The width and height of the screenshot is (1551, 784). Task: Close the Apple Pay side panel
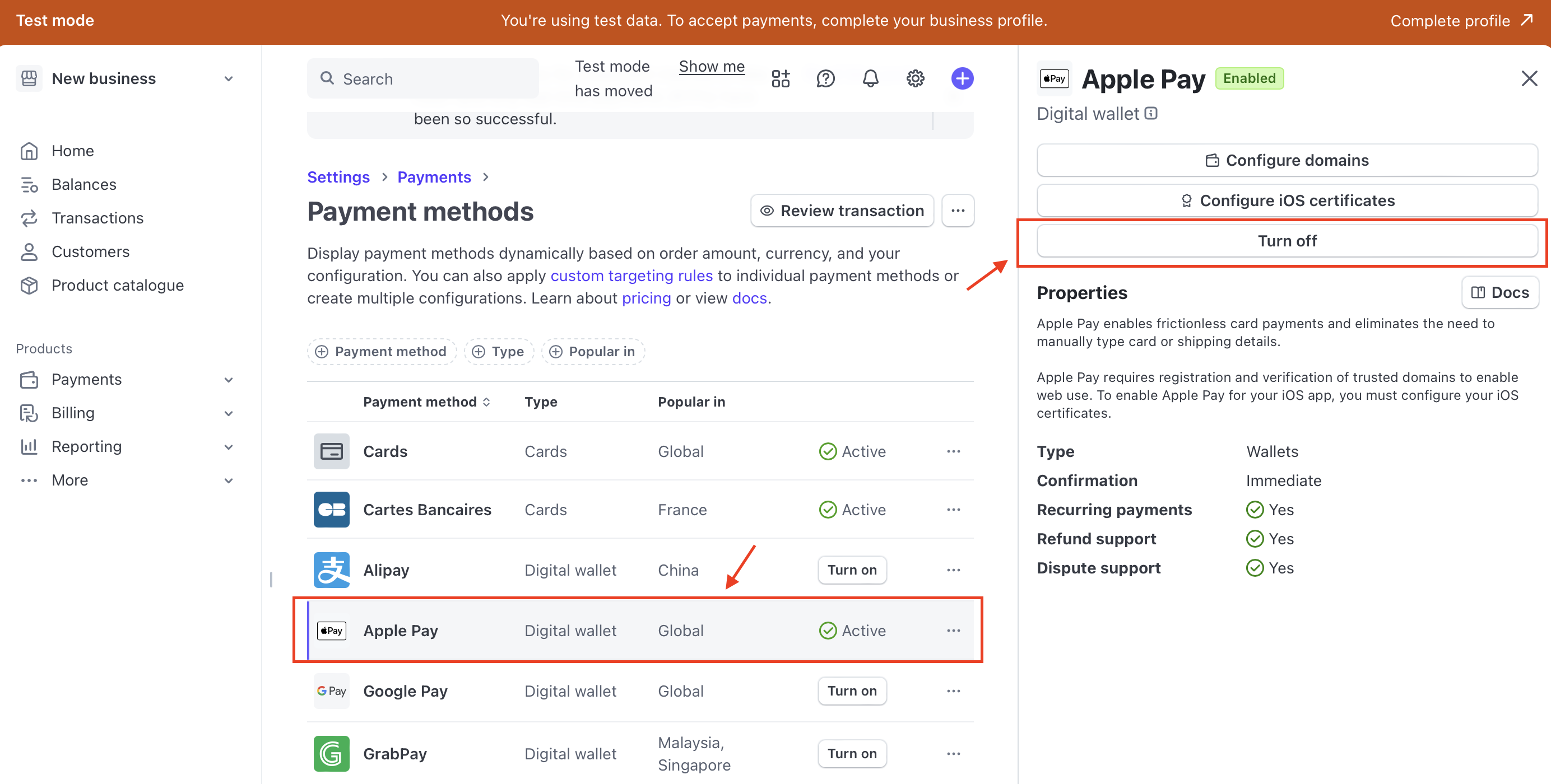point(1529,79)
